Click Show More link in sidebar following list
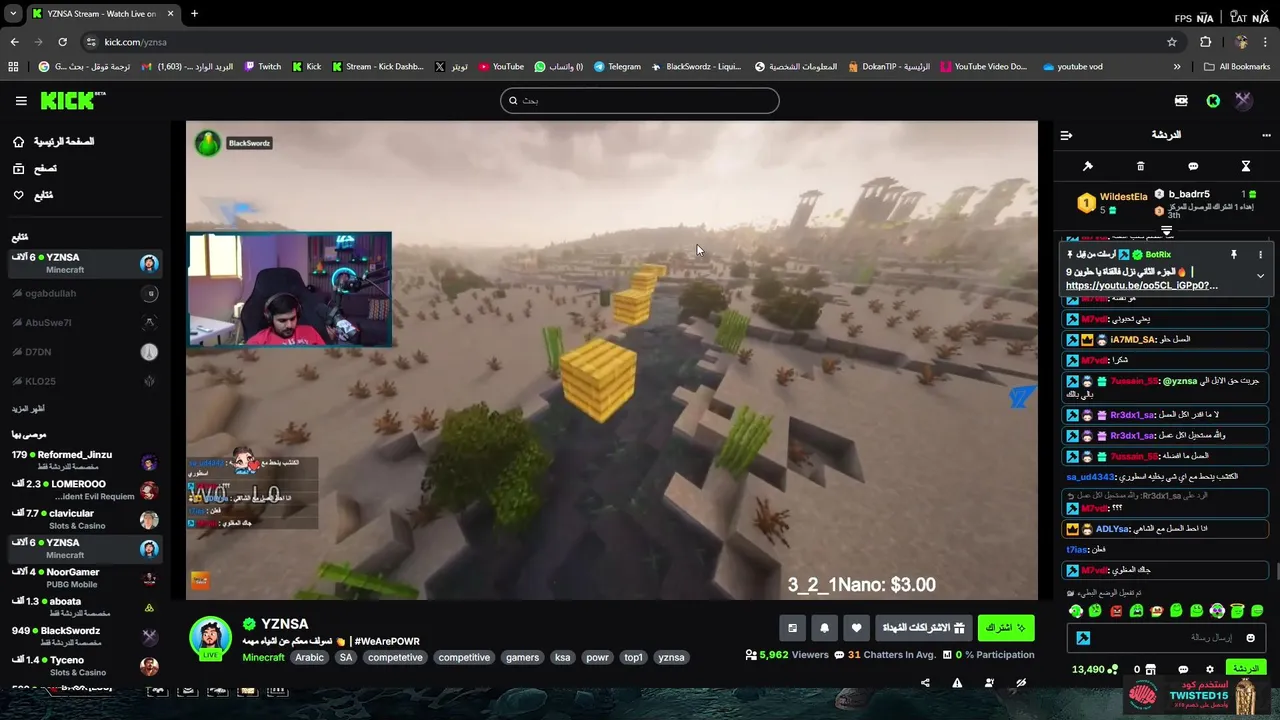1280x720 pixels. (28, 409)
